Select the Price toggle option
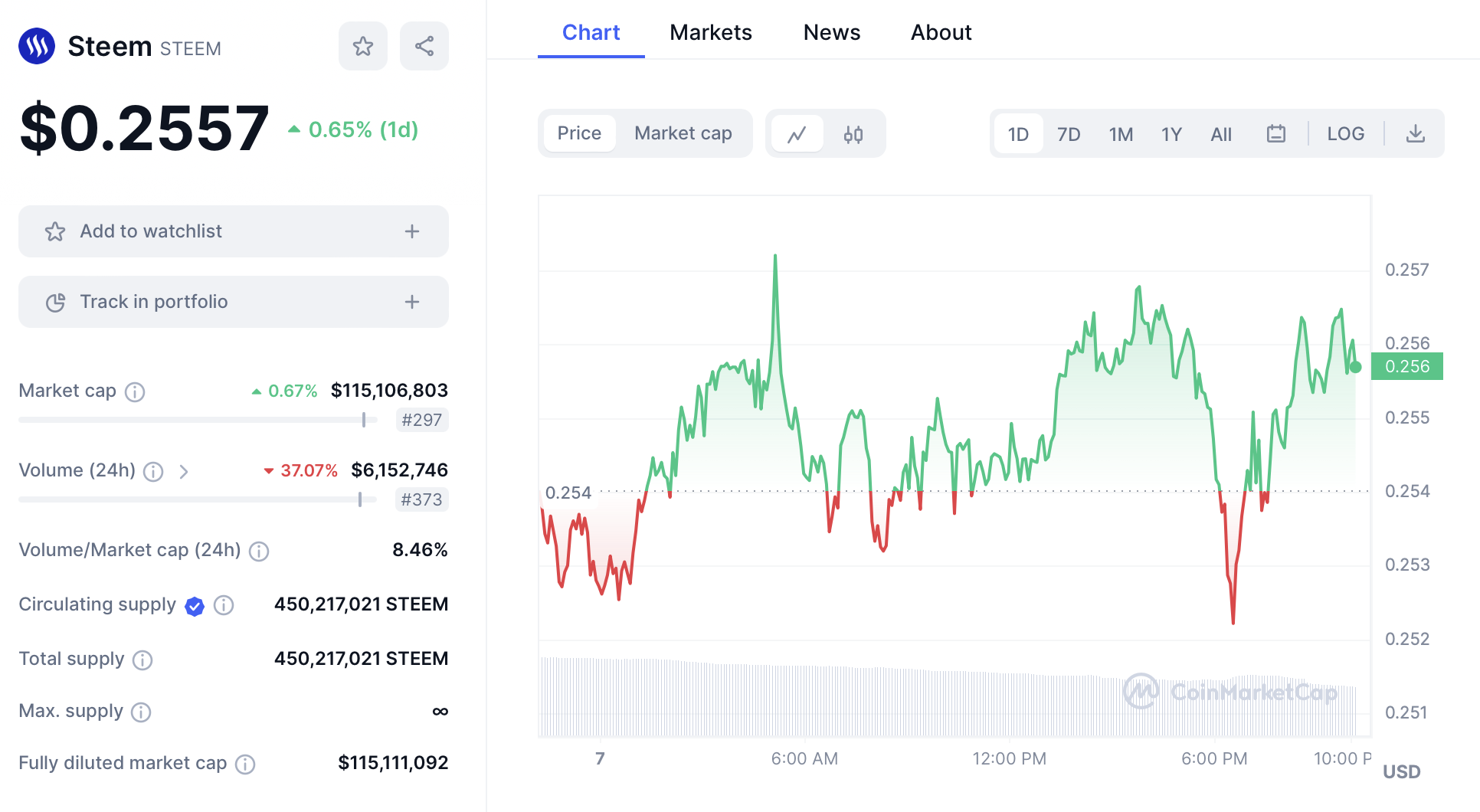The width and height of the screenshot is (1480, 812). point(579,133)
